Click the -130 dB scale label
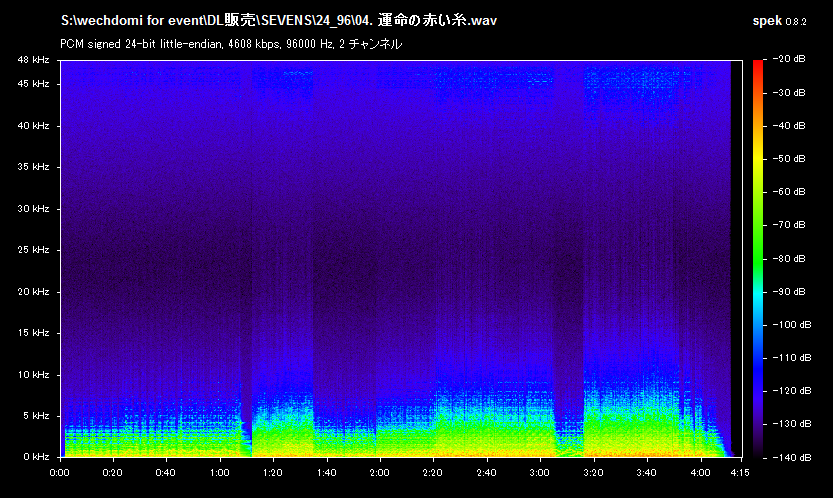This screenshot has width=833, height=498. coord(792,424)
